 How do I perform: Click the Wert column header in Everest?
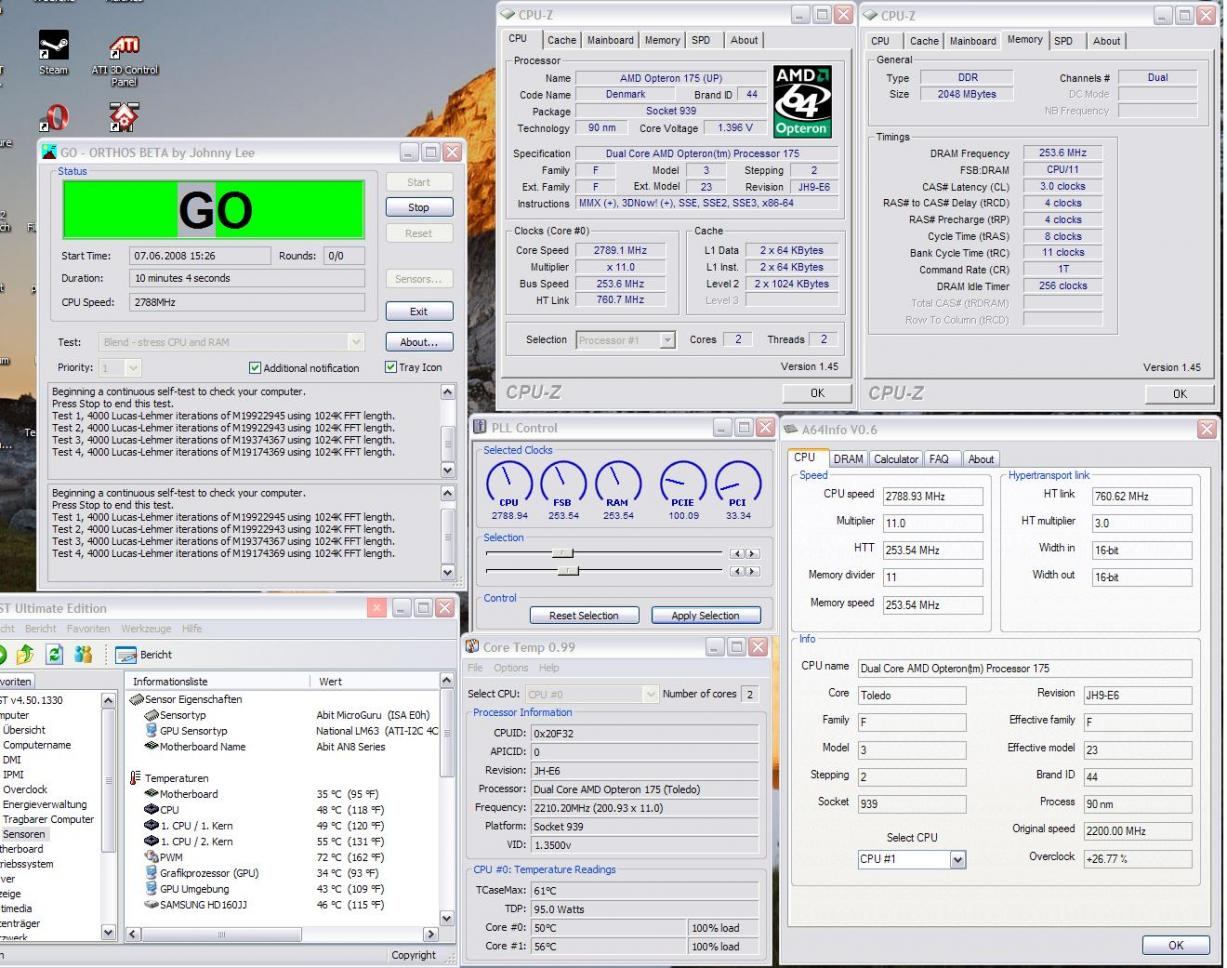tap(375, 681)
